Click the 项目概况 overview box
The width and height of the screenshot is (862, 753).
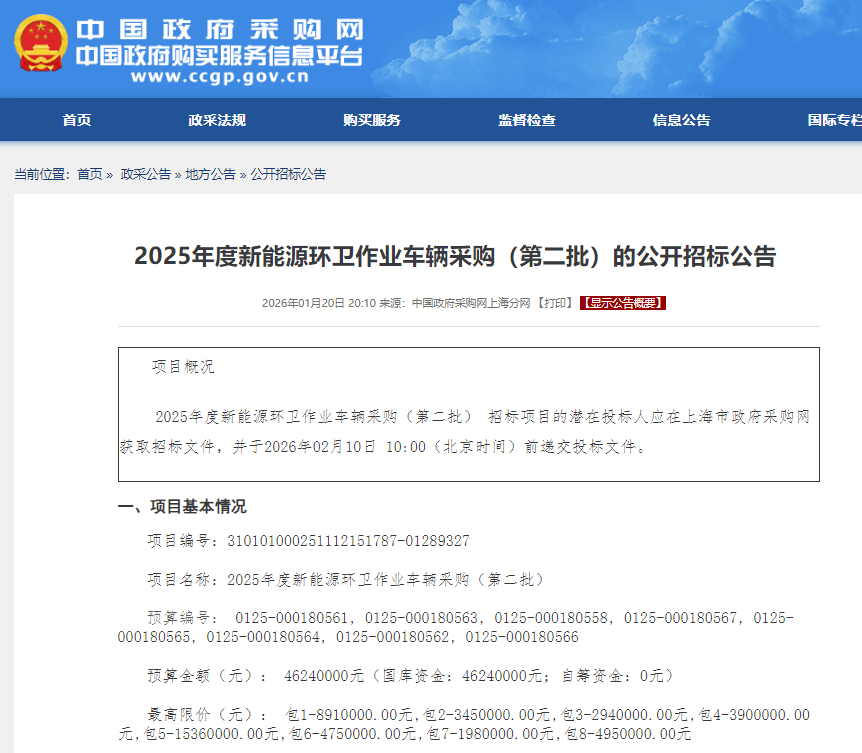click(x=468, y=414)
